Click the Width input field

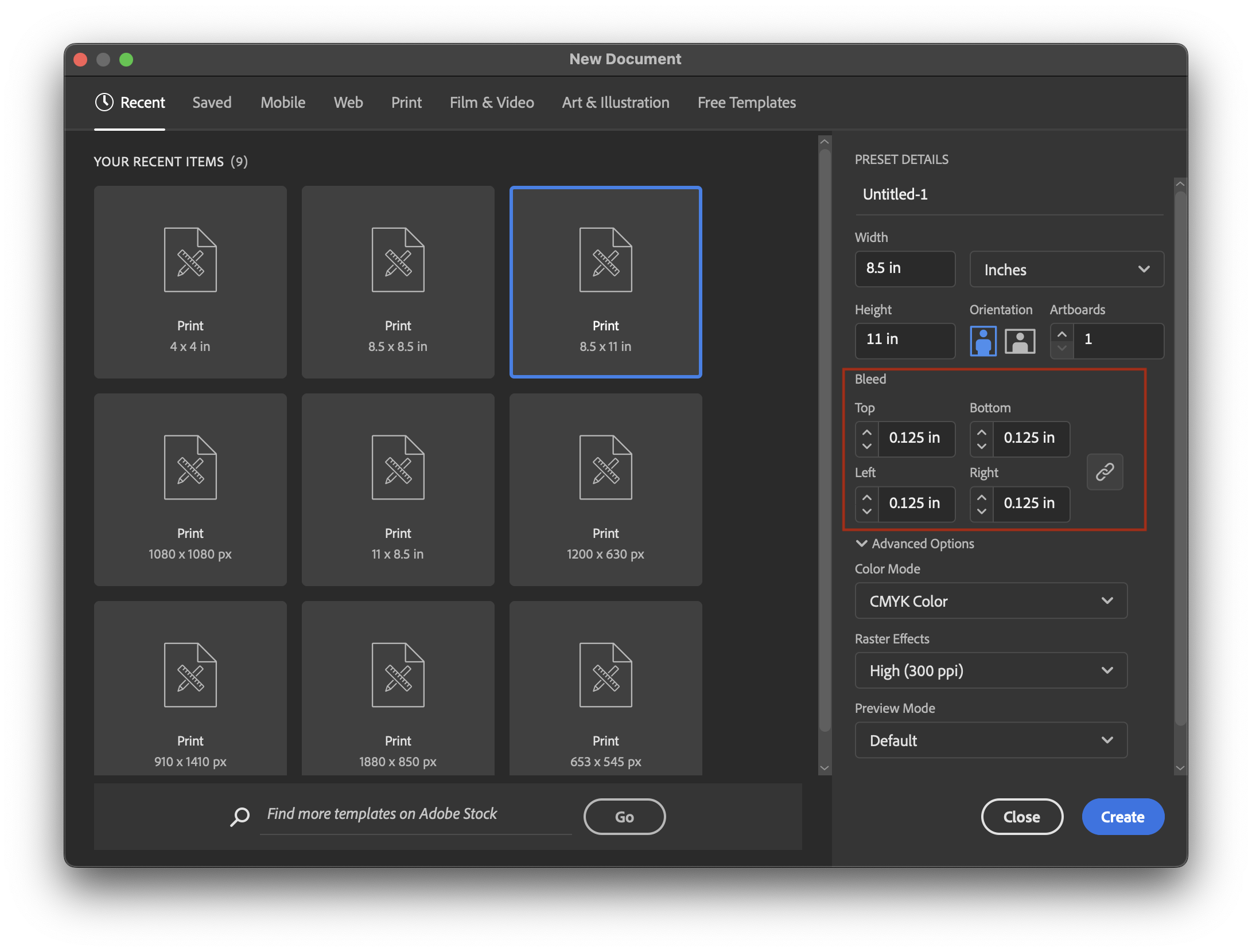pos(904,268)
